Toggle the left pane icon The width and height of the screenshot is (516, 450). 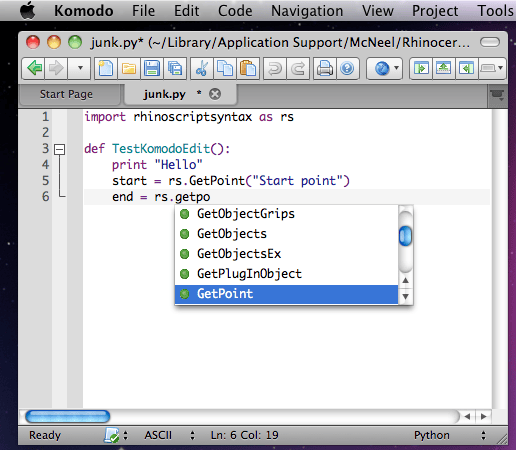coord(421,68)
